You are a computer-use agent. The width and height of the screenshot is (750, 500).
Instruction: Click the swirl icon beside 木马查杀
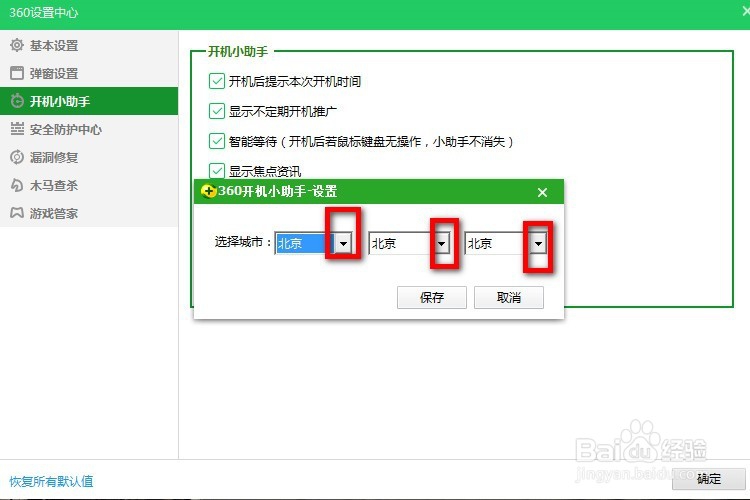pyautogui.click(x=17, y=185)
